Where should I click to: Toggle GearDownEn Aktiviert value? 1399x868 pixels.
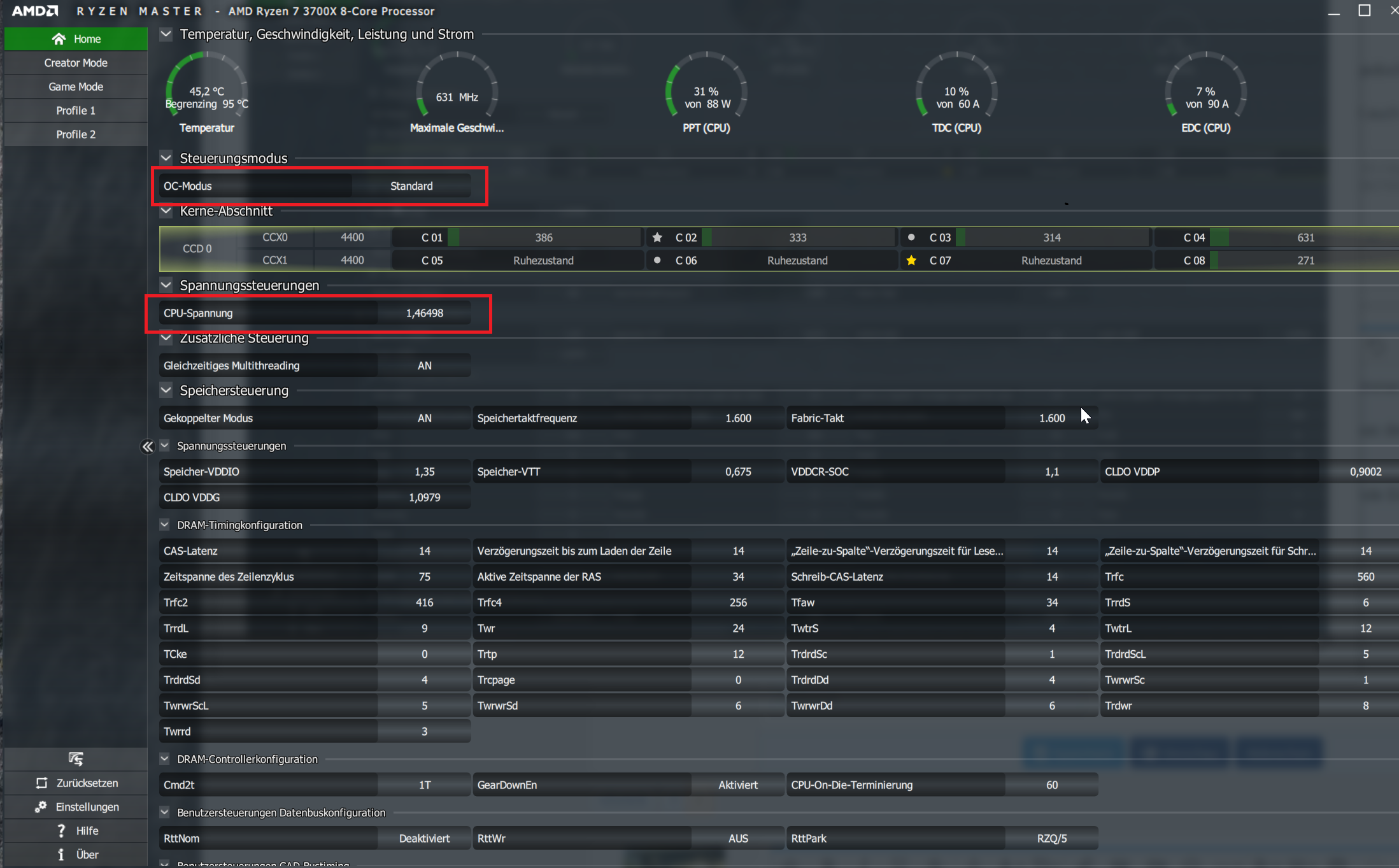pos(737,785)
